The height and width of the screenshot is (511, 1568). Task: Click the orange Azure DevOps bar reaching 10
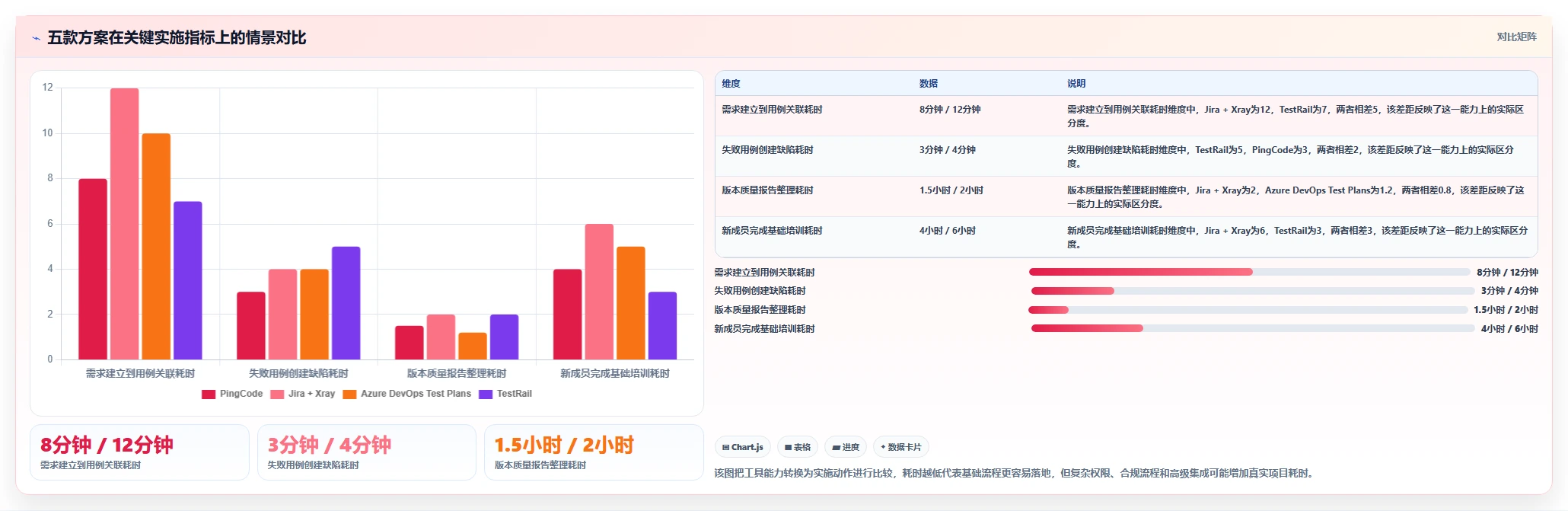coord(156,247)
